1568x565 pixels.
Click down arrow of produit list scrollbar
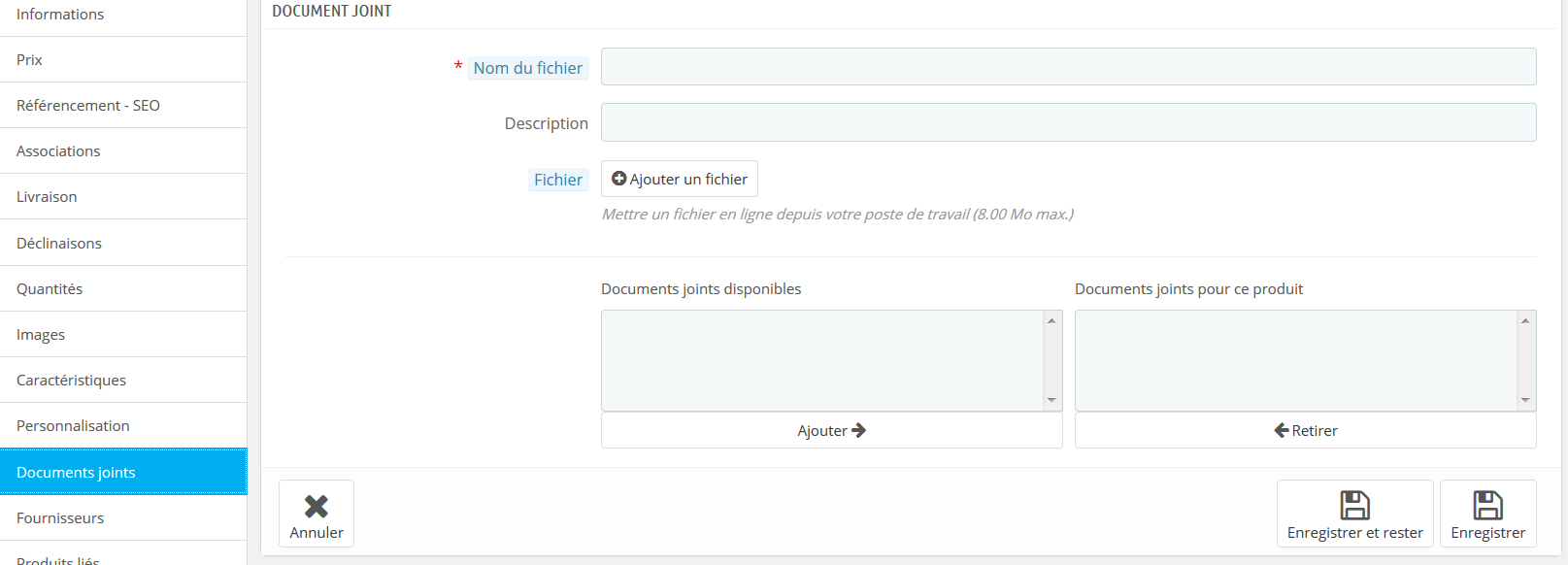pos(1525,400)
